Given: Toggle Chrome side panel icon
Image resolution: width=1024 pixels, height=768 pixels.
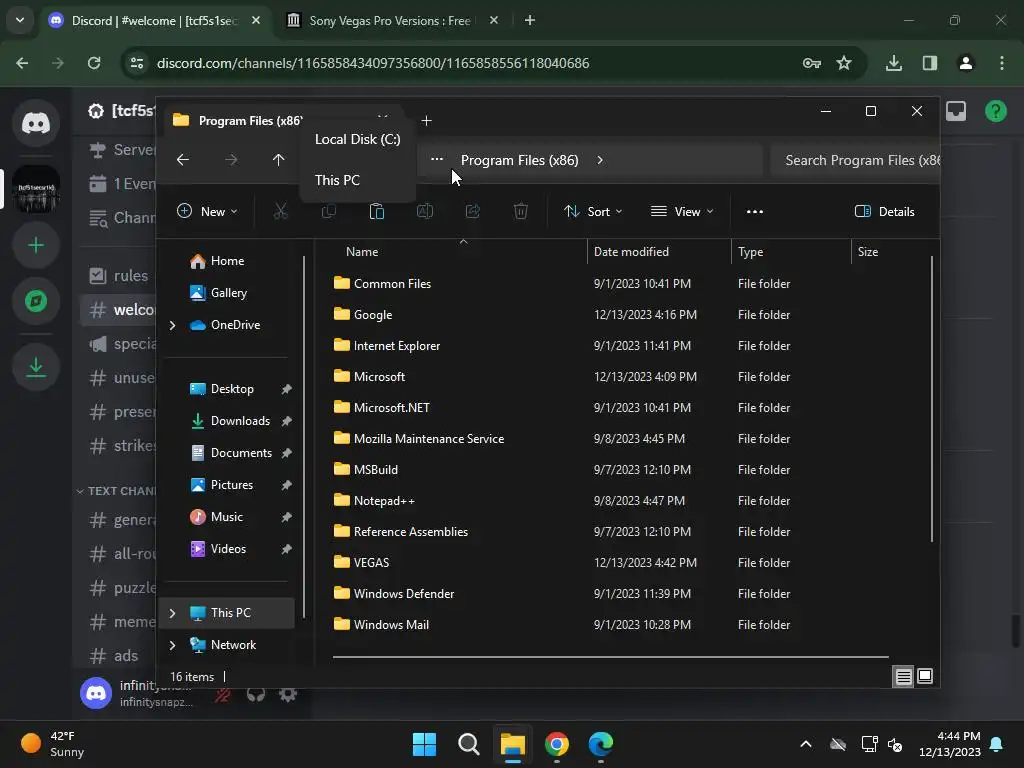Looking at the screenshot, I should tap(930, 63).
